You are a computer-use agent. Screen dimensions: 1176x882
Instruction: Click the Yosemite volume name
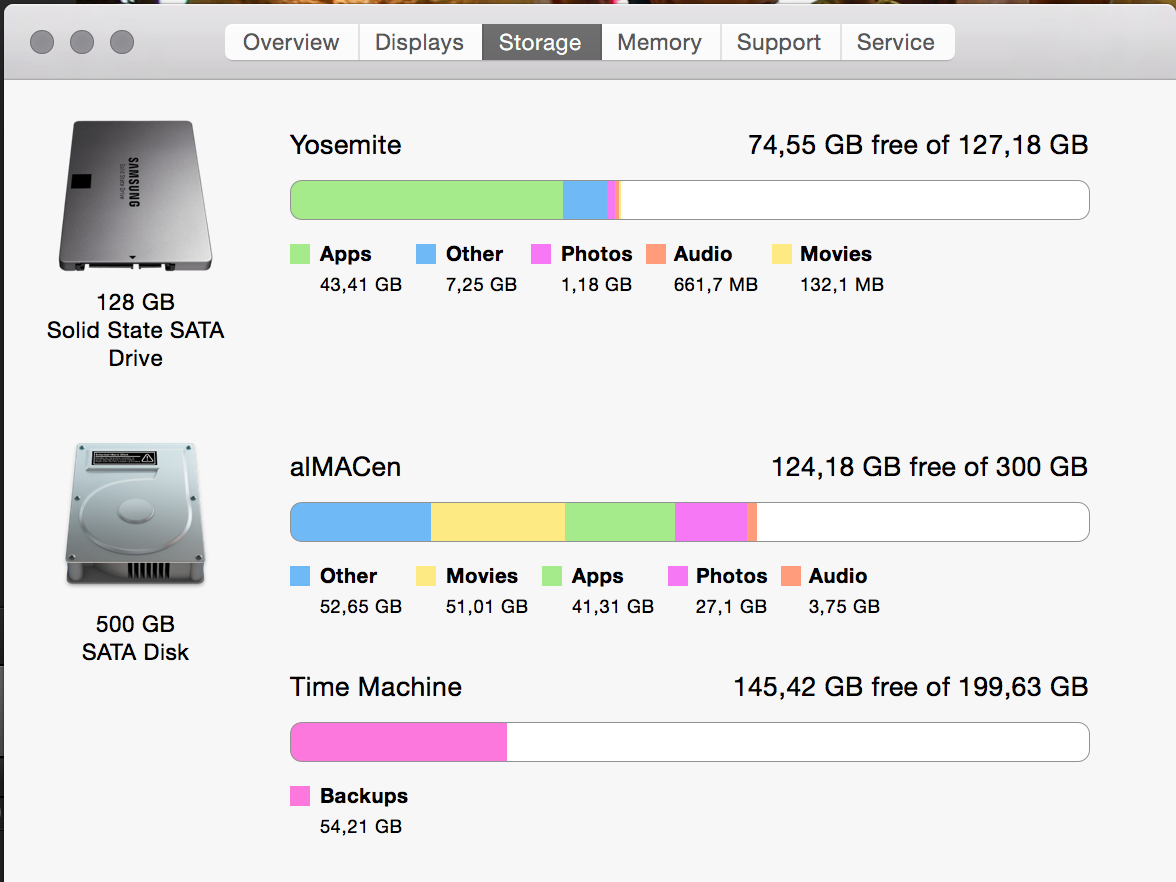pyautogui.click(x=346, y=145)
